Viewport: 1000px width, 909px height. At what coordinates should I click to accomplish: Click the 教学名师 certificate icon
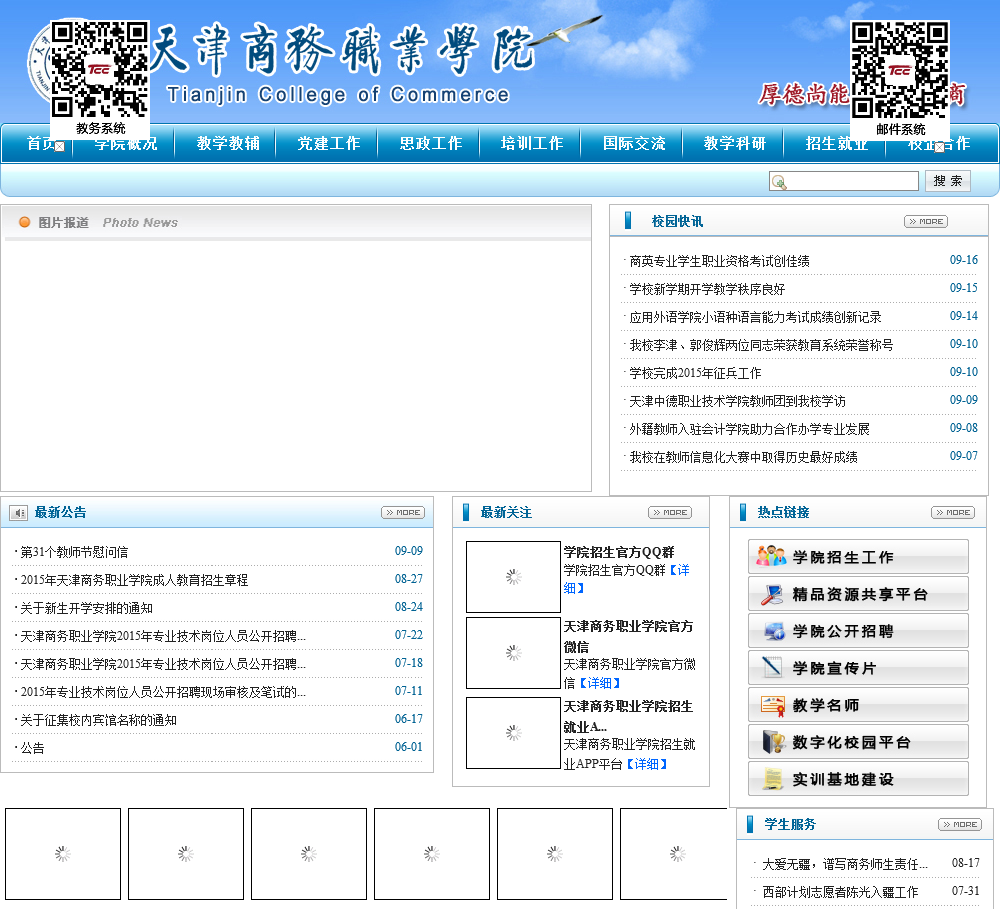(773, 706)
